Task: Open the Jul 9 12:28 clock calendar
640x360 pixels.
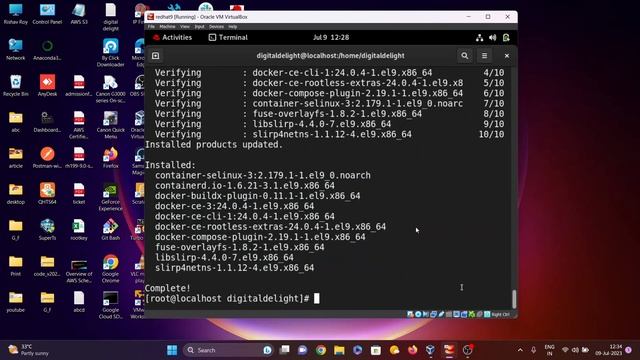Action: (331, 38)
